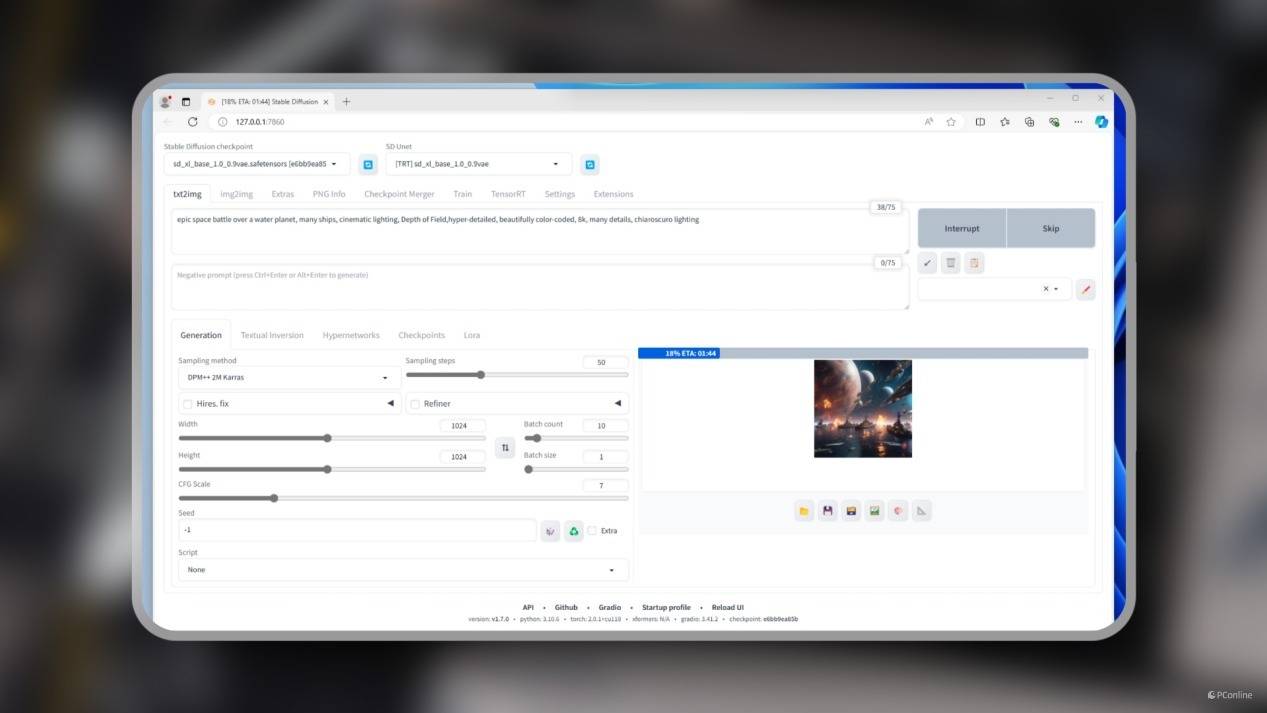Viewport: 1267px width, 713px height.
Task: Click the trash icon to clear prompt
Action: [951, 263]
